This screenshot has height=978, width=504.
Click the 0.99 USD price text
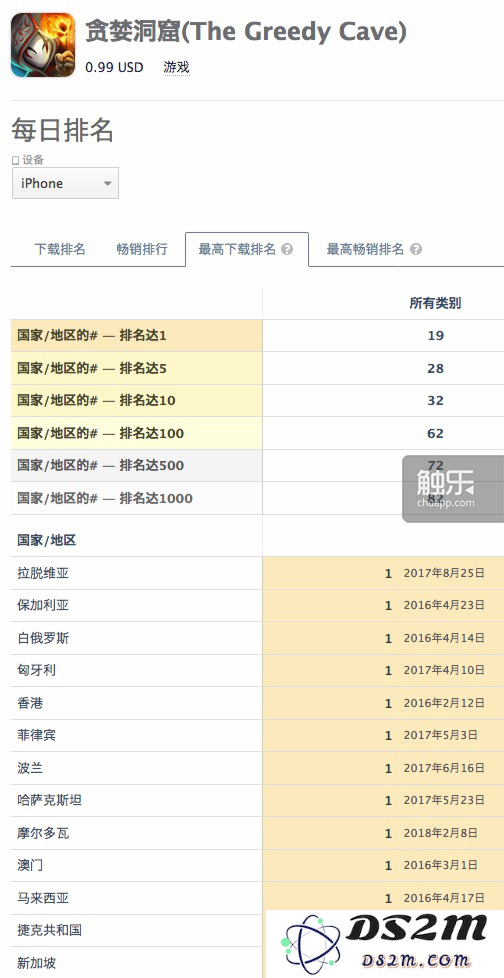click(x=114, y=67)
